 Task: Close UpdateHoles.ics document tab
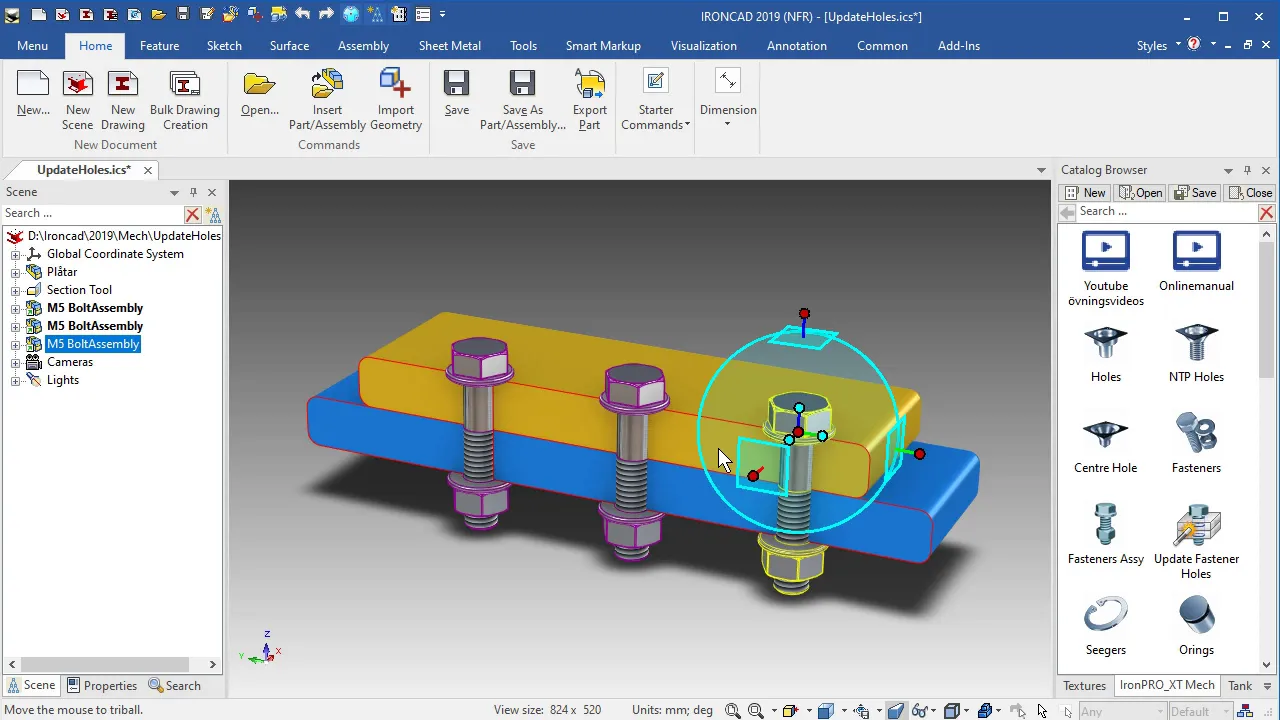pos(148,170)
